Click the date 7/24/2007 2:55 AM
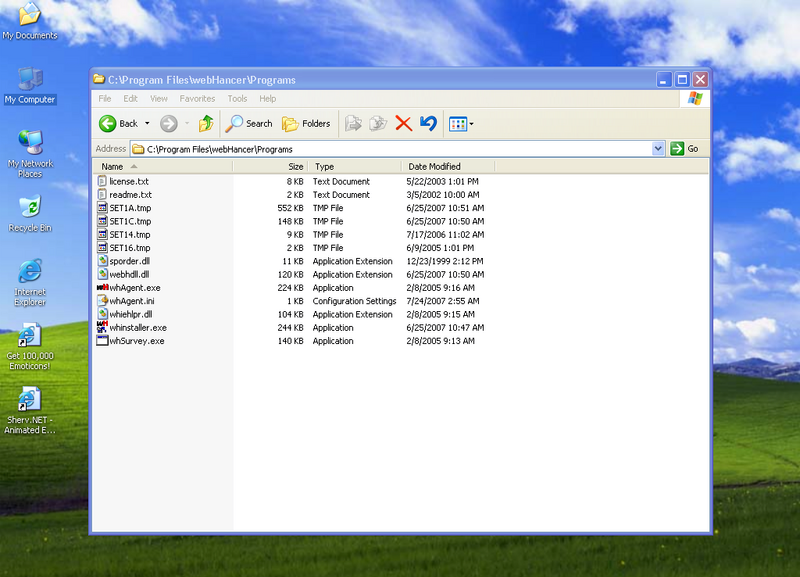800x577 pixels. coord(443,300)
